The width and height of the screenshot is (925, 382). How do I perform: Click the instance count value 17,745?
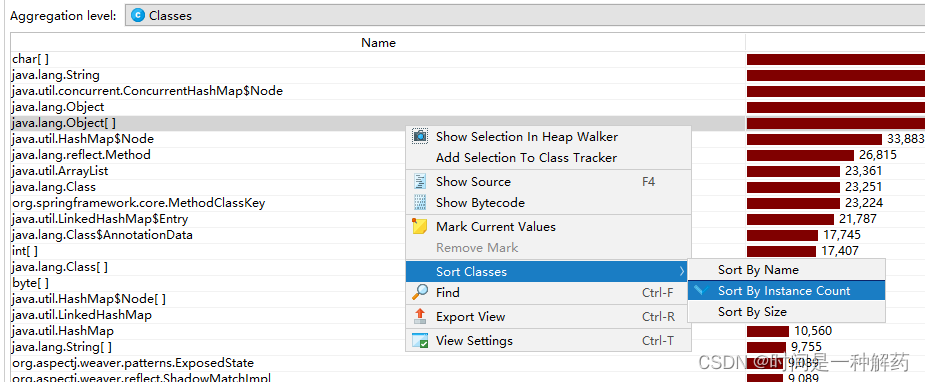point(842,235)
